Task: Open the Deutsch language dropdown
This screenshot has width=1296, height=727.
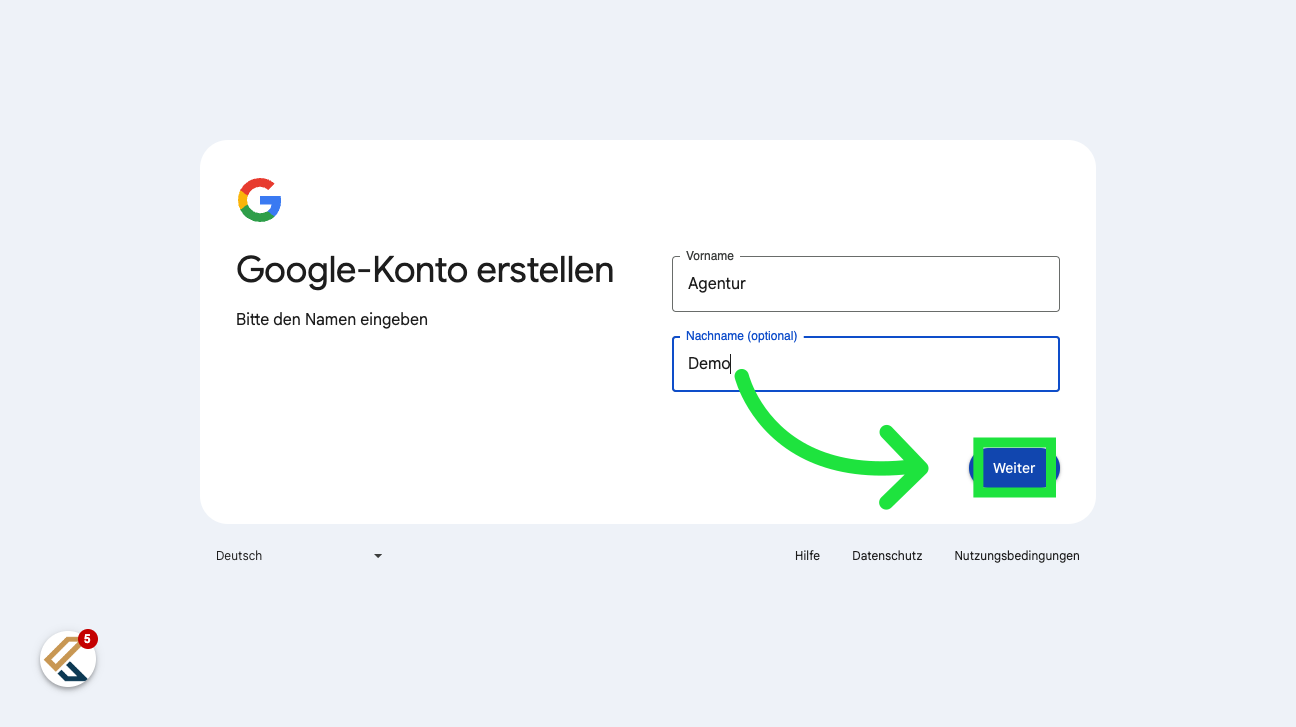Action: (x=299, y=556)
